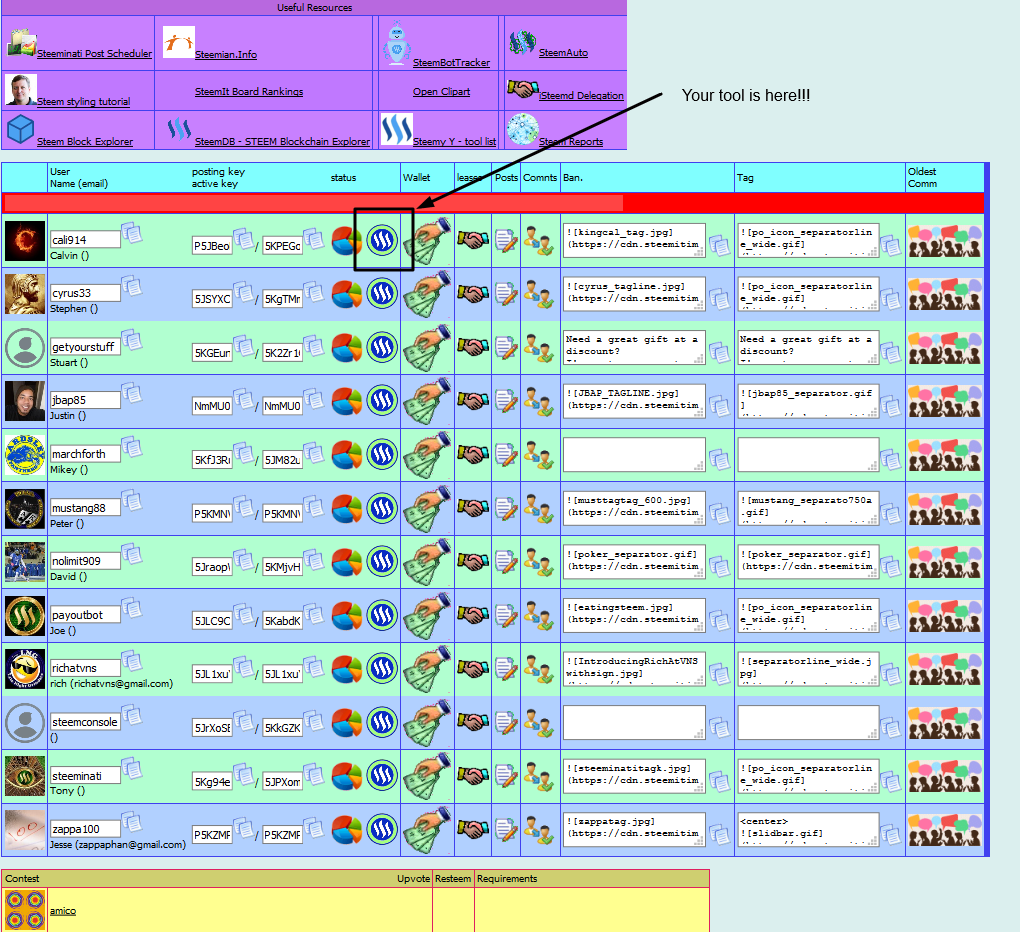Click the Steemd Delegation handshake icon
Screen dimensions: 1020x932
pyautogui.click(x=523, y=88)
